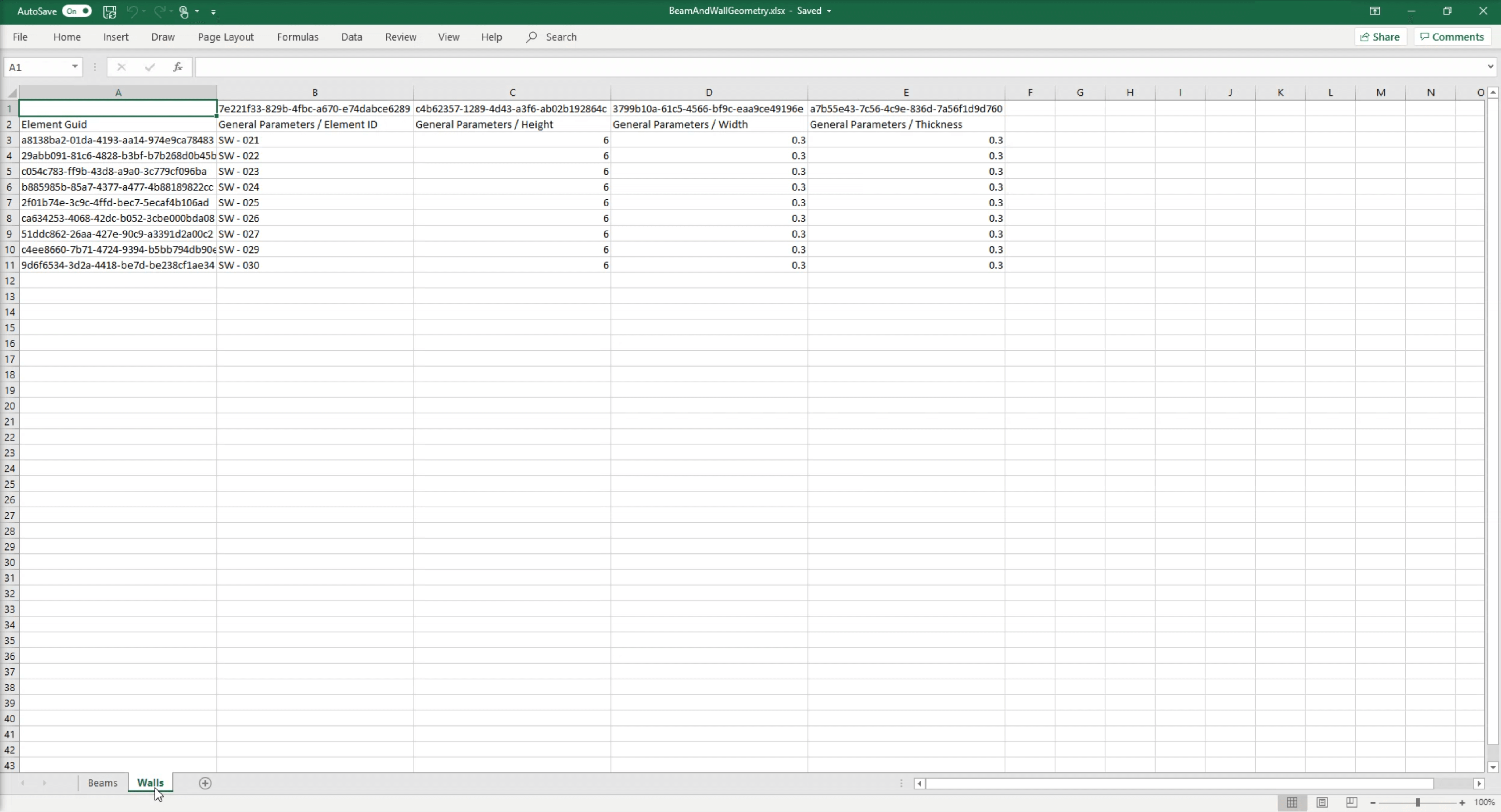Expand the Quick Access Toolbar customize arrow
This screenshot has height=812, width=1501.
(213, 12)
